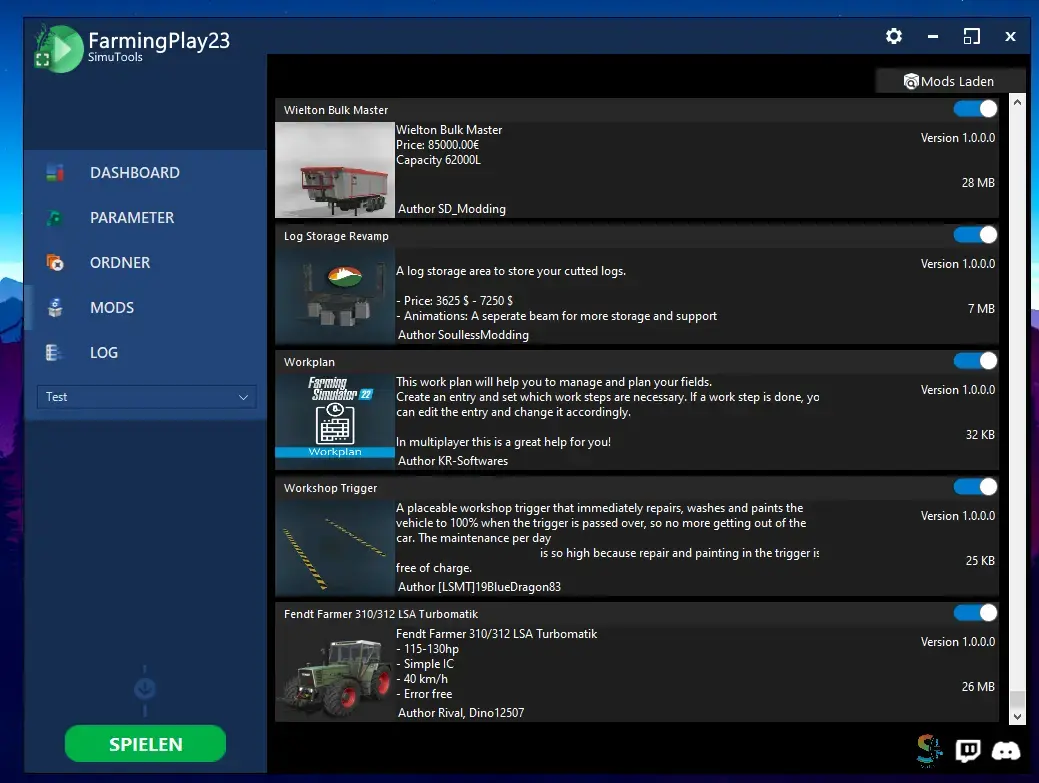Click the download arrow icon above Spielen
The image size is (1039, 783).
click(x=144, y=690)
